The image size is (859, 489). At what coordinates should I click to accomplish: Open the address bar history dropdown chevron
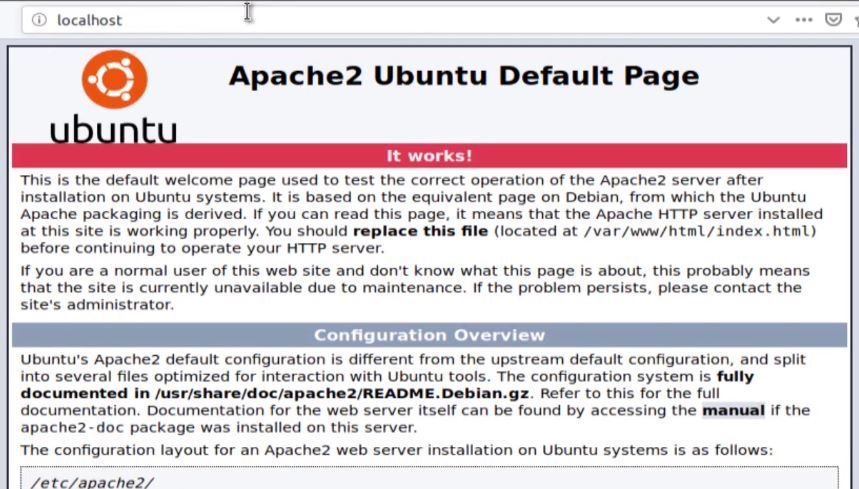click(x=773, y=20)
